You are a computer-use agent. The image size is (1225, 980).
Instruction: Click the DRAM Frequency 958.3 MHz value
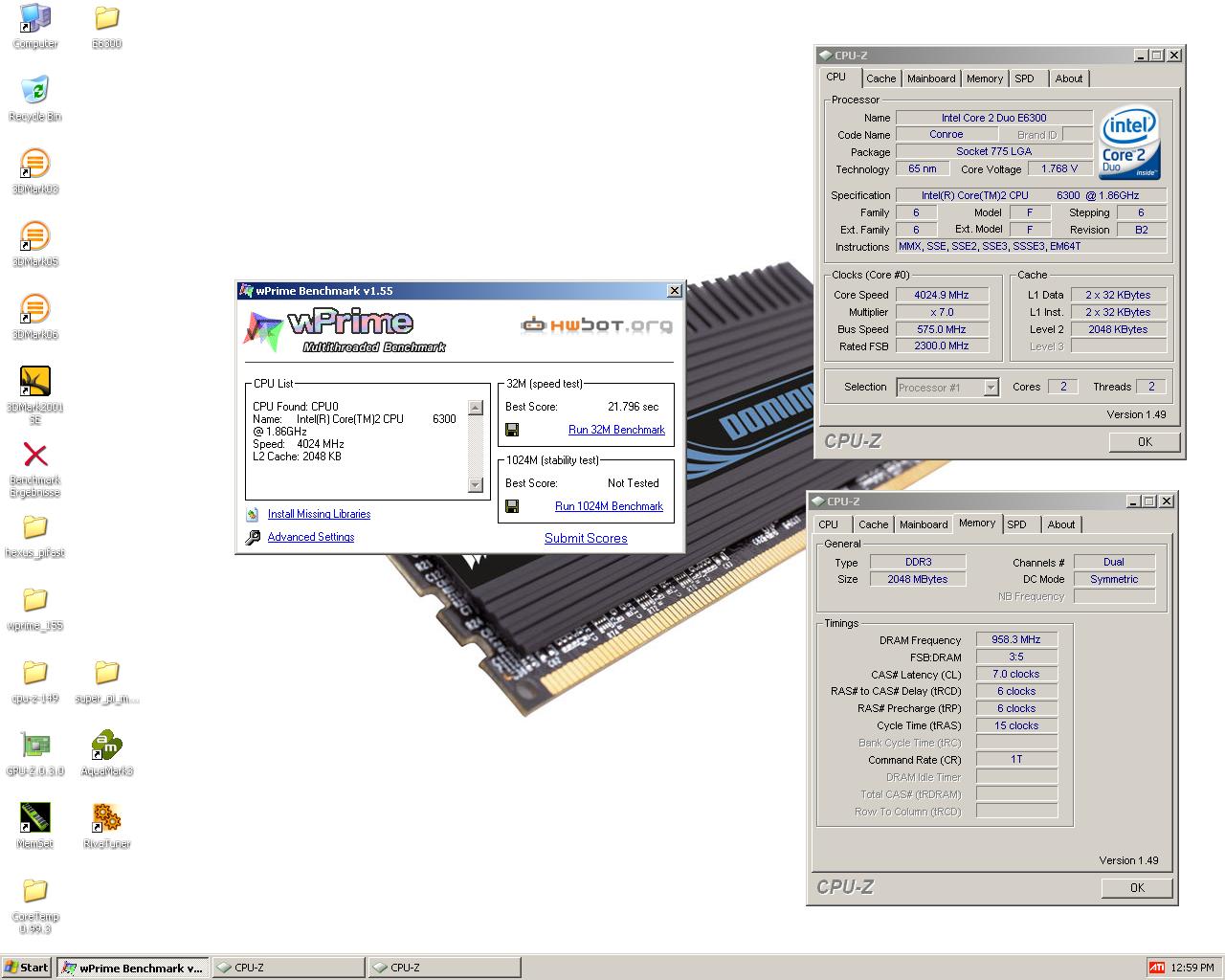coord(1016,640)
